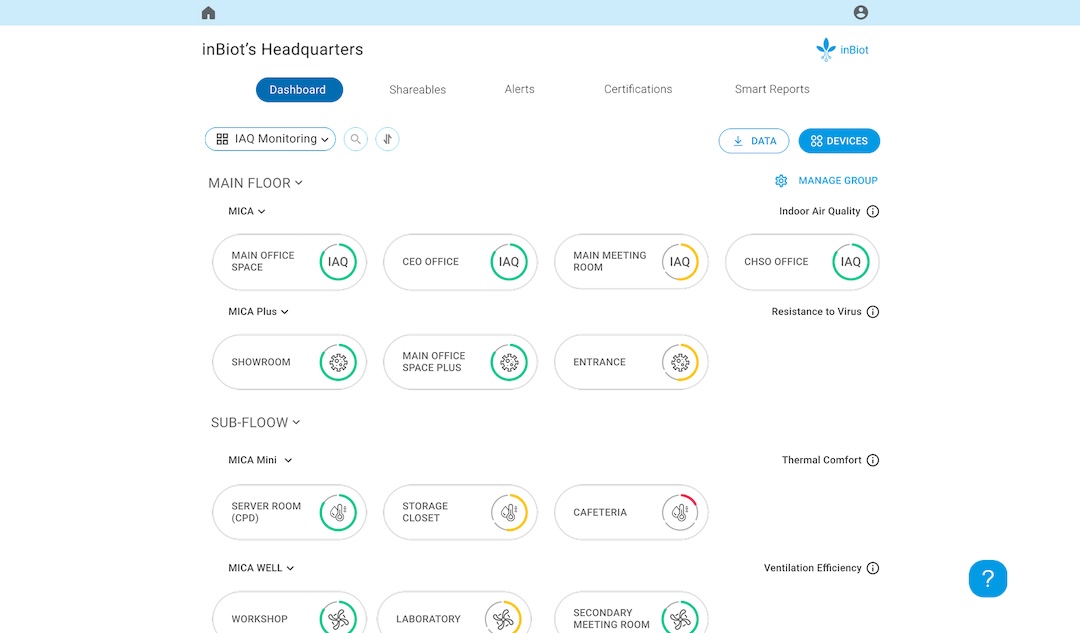
Task: Open the SERVER ROOM (CPD) card
Action: tap(289, 512)
